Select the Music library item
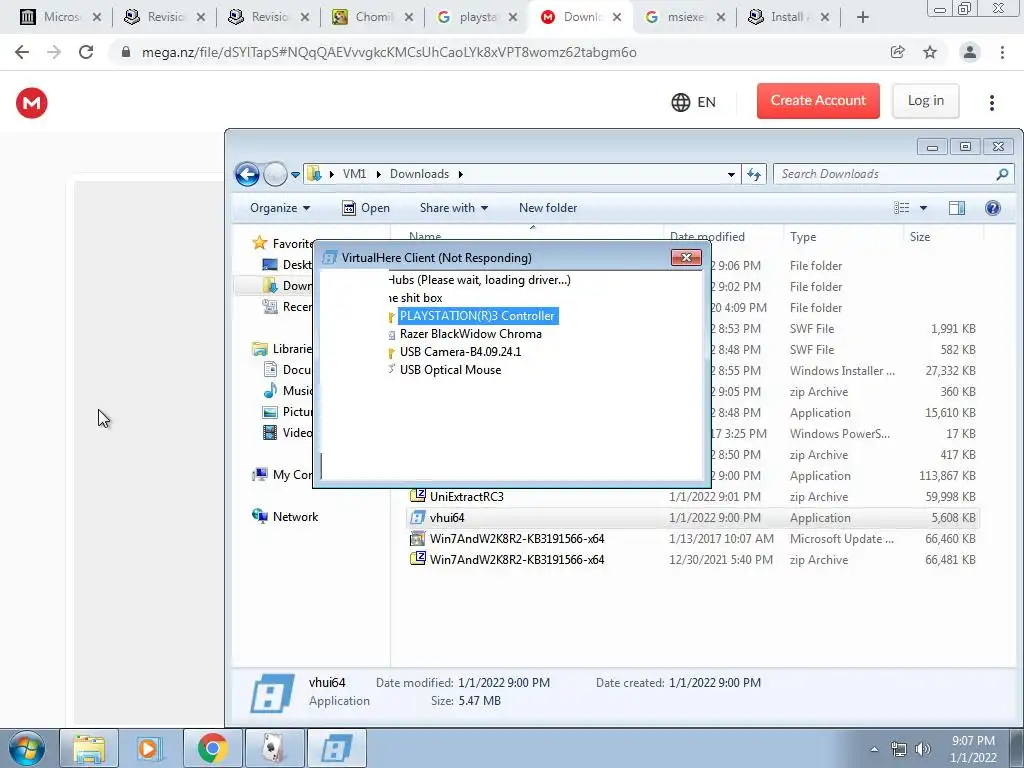1024x768 pixels. click(x=287, y=391)
